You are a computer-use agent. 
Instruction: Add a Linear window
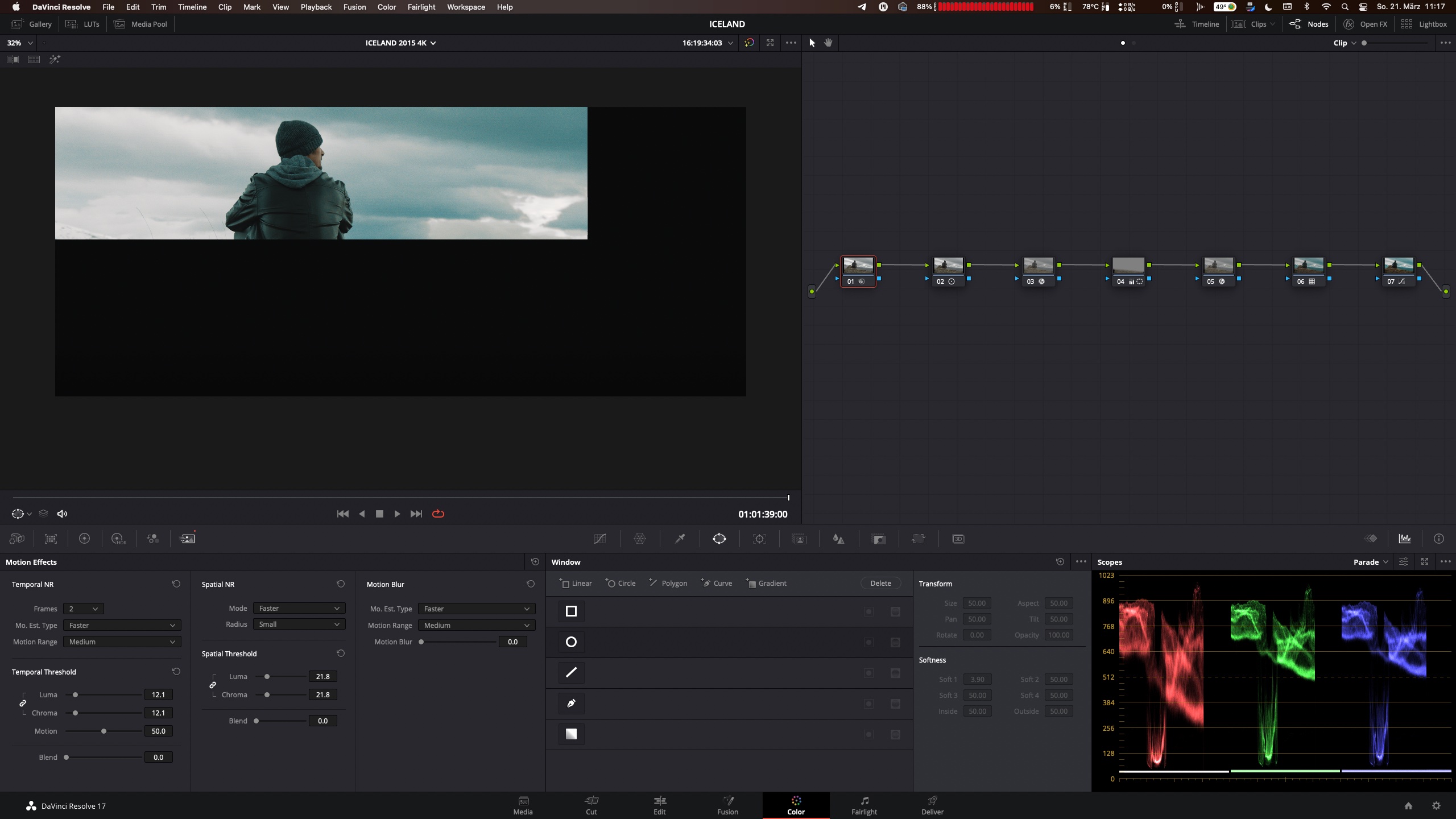pos(576,583)
